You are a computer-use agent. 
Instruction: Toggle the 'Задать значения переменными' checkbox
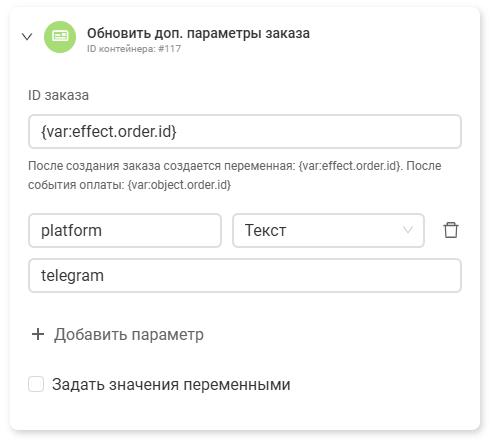click(36, 384)
